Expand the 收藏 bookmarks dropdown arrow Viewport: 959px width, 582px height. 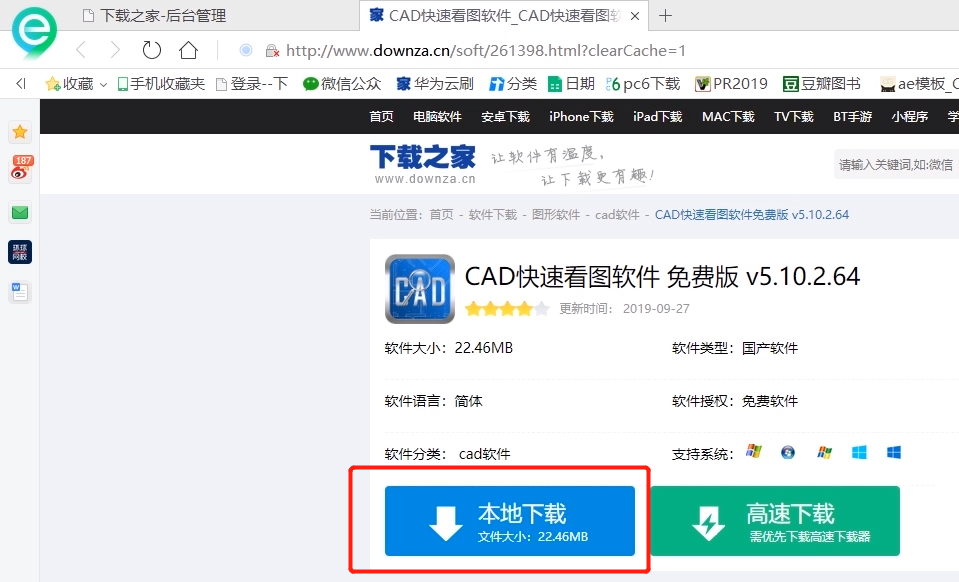click(x=103, y=84)
